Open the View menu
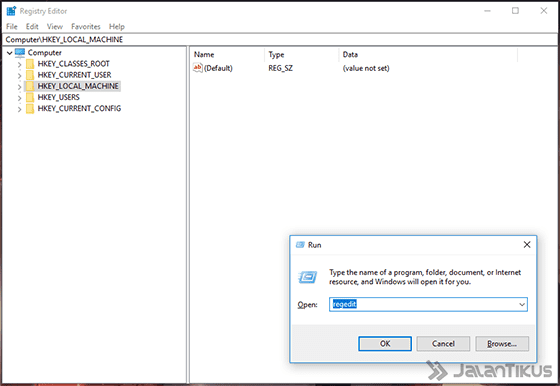Viewport: 560px width, 386px height. [55, 26]
